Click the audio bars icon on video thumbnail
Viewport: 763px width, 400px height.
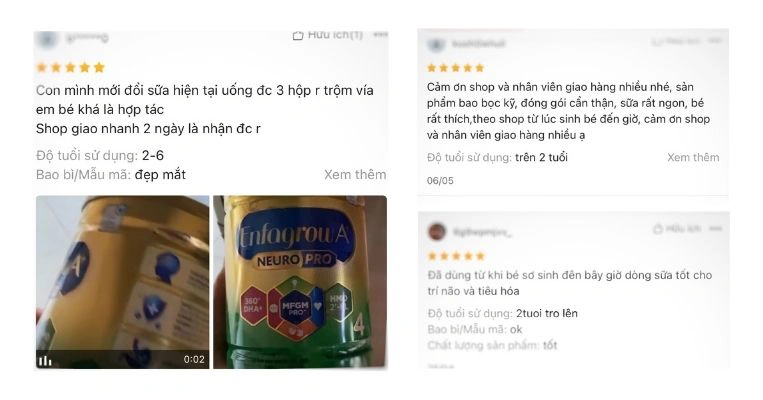[x=45, y=361]
